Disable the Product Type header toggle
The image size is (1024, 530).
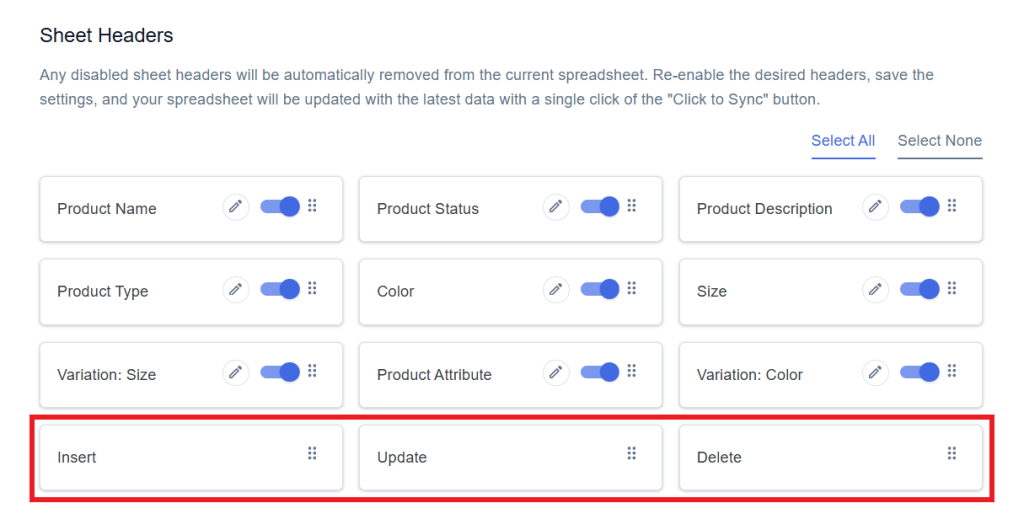(280, 288)
